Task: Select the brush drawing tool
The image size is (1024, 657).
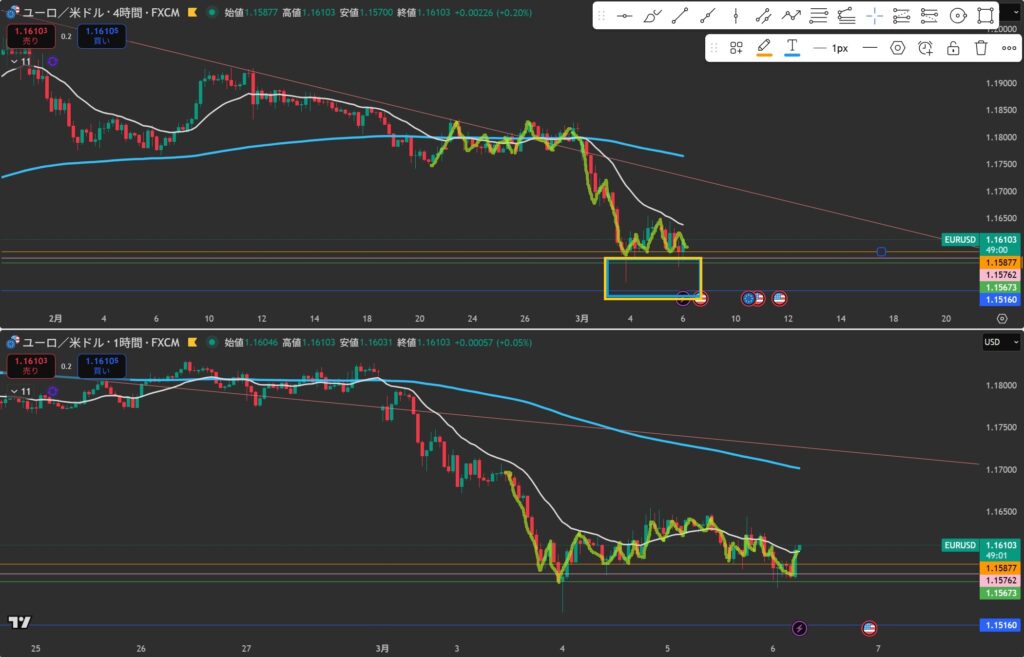Action: coord(652,16)
